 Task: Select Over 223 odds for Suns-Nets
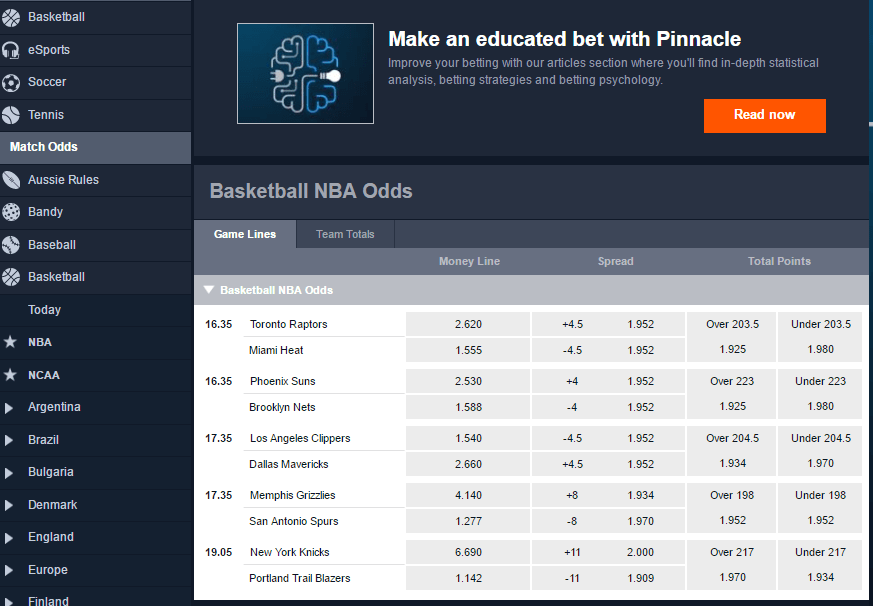732,394
